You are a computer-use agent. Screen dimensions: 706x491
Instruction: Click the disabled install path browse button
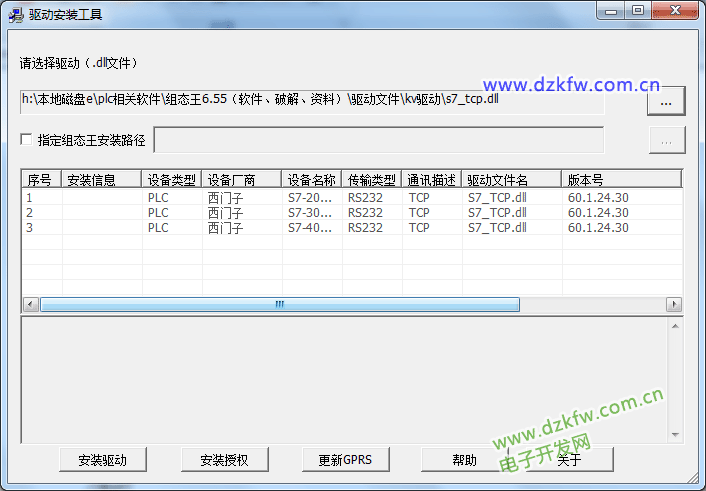tap(667, 141)
